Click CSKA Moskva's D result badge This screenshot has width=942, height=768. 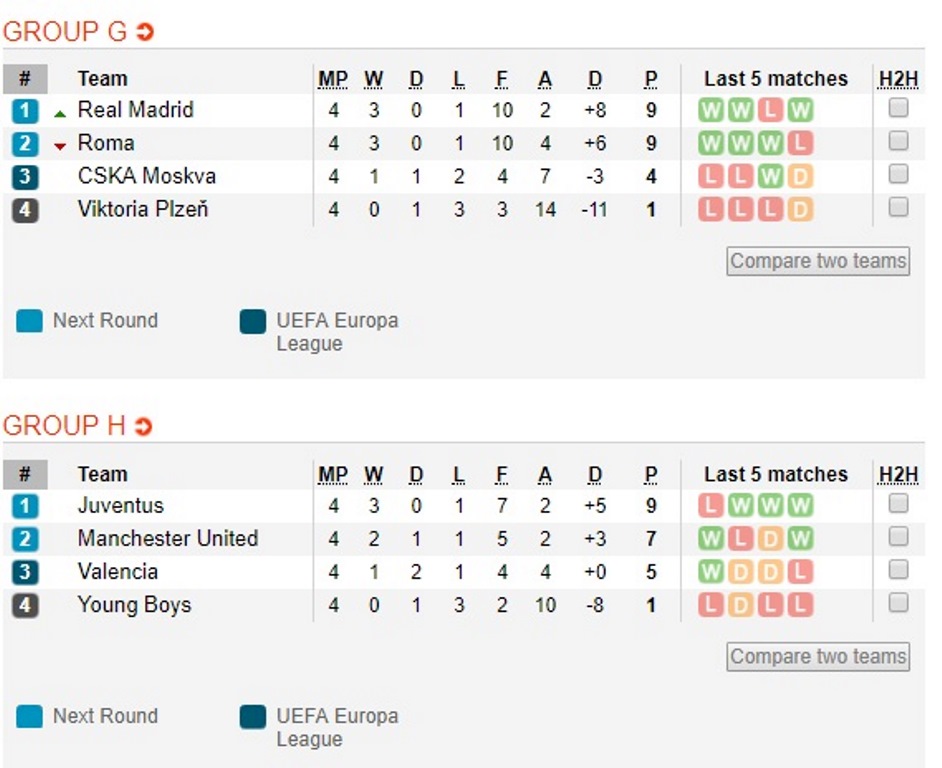800,177
